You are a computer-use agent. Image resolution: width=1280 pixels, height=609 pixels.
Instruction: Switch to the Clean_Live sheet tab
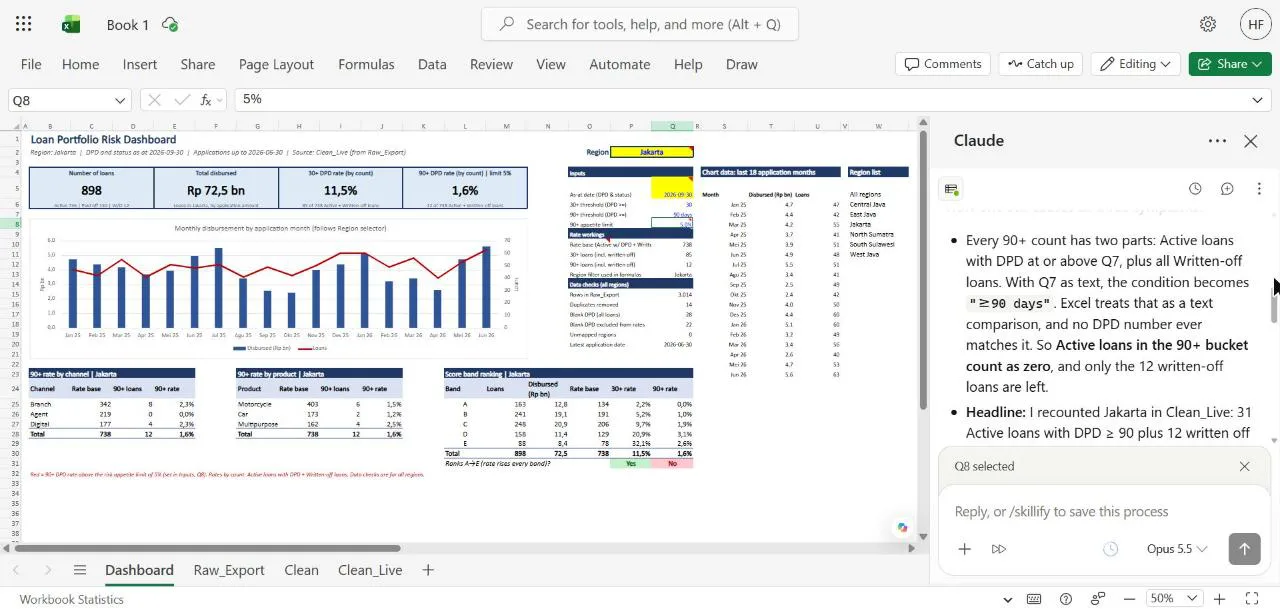(x=370, y=570)
